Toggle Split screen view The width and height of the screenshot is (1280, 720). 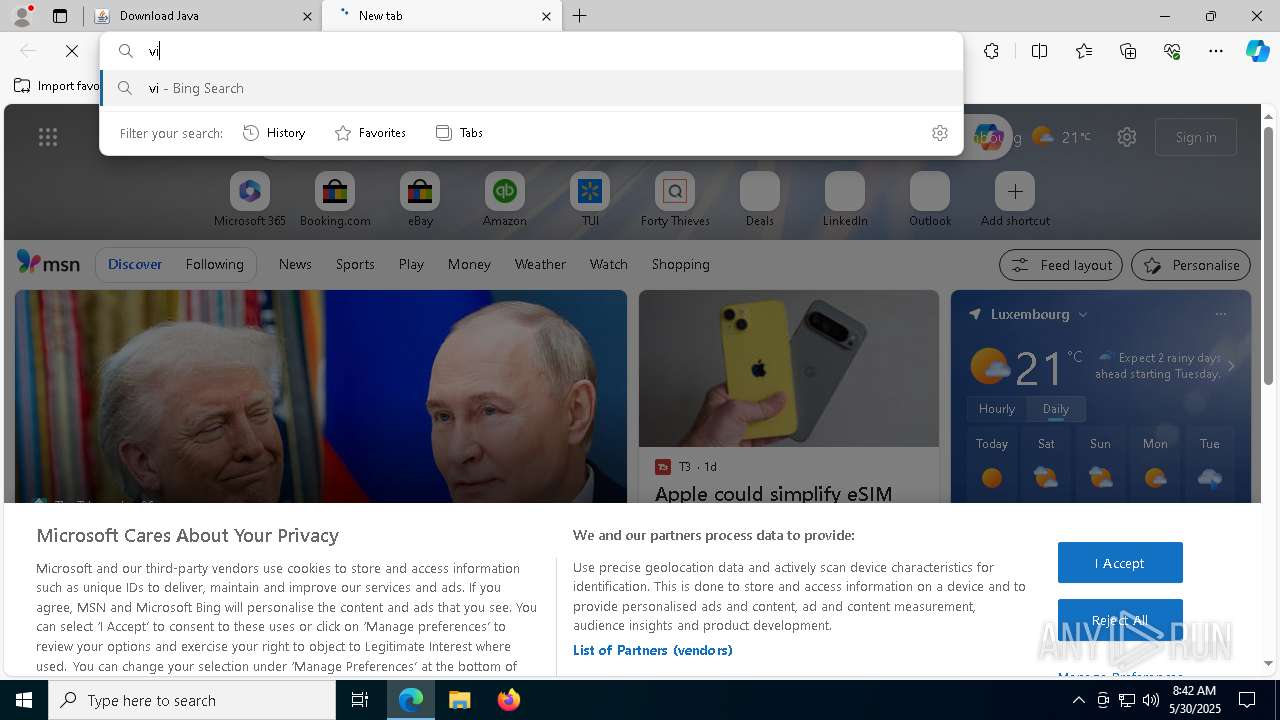point(1039,51)
